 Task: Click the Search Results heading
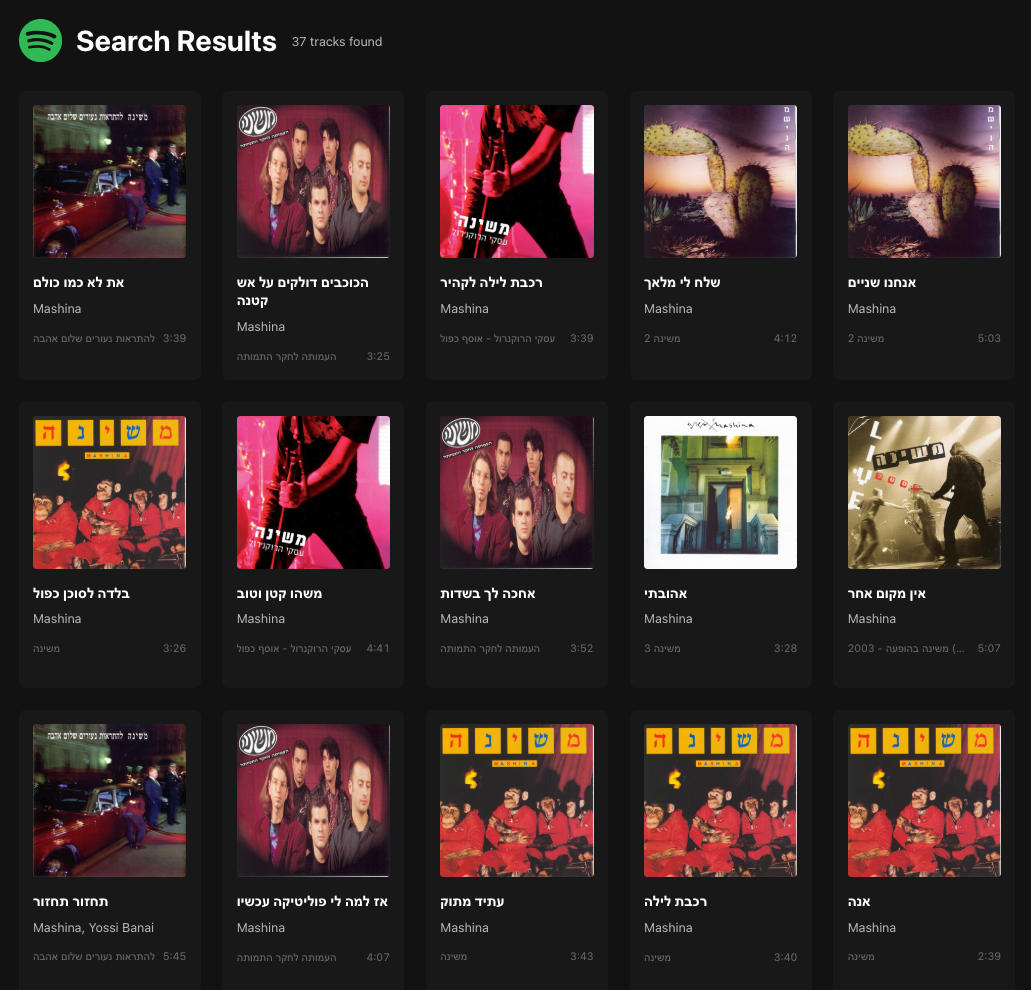pyautogui.click(x=176, y=41)
